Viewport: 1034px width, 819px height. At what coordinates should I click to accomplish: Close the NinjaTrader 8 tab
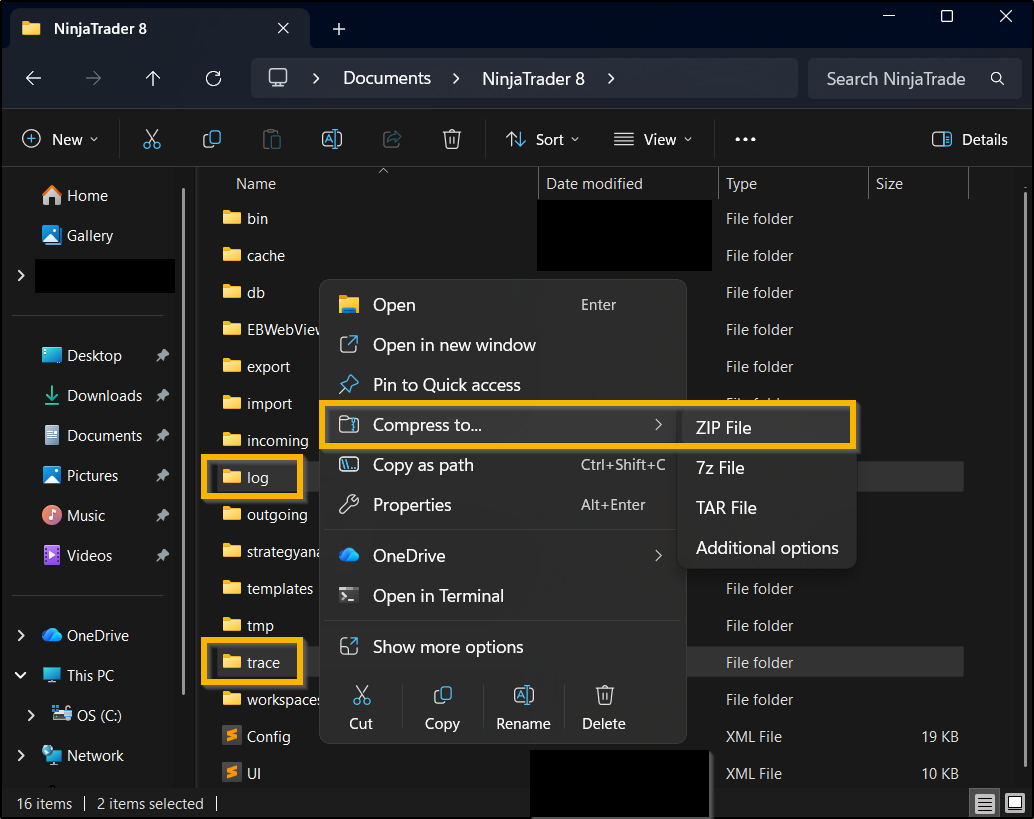point(283,28)
